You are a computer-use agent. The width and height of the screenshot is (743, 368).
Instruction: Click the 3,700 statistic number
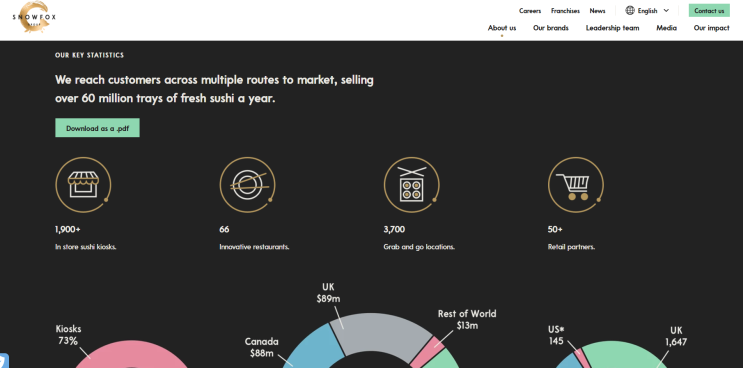coord(394,230)
